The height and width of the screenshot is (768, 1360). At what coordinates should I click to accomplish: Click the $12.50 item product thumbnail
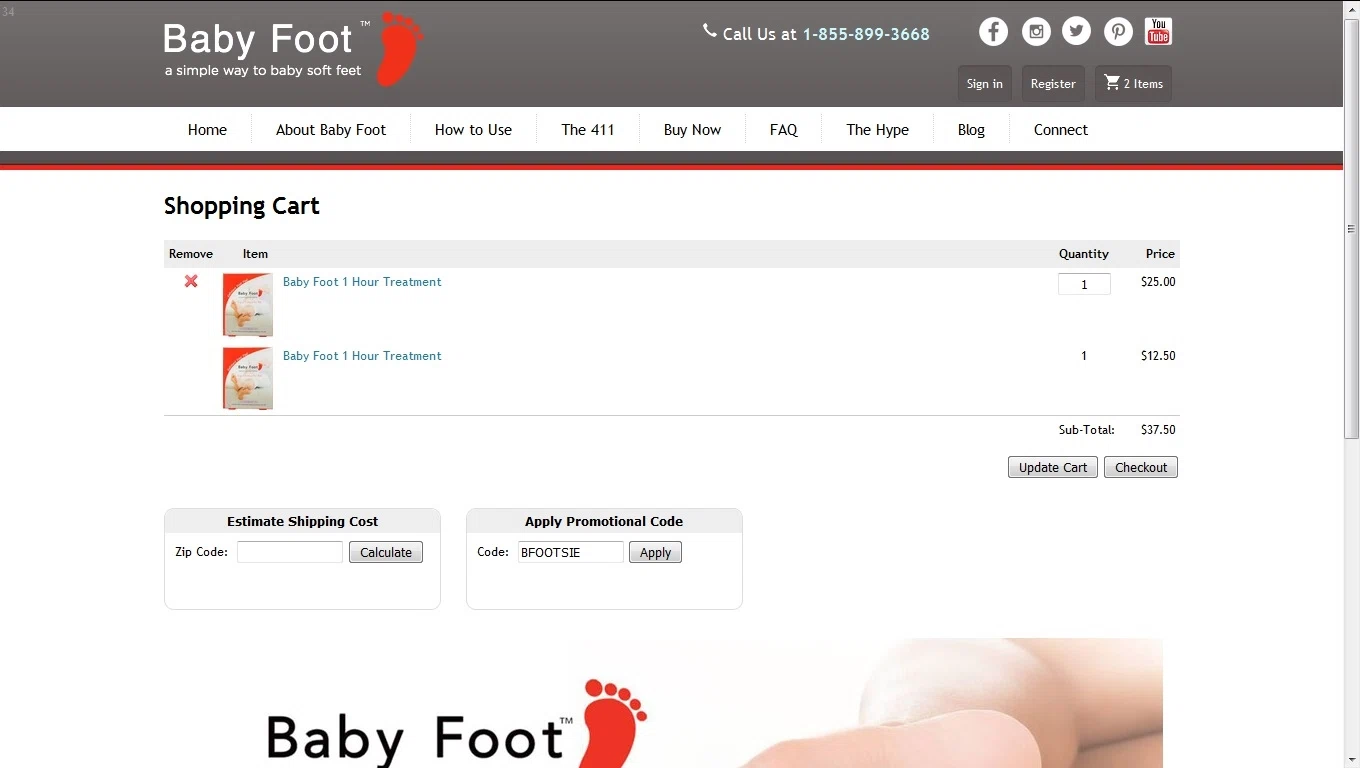click(x=248, y=379)
